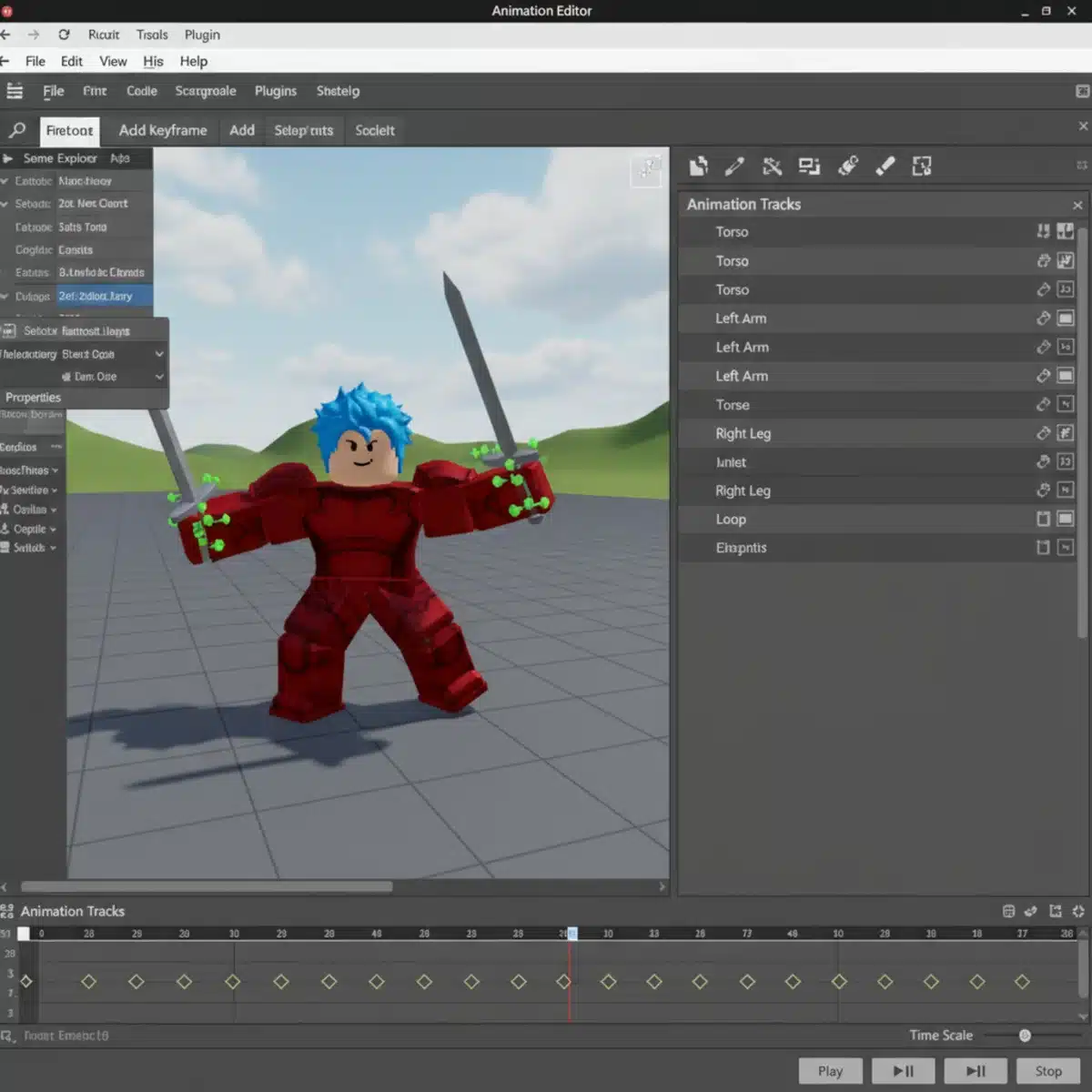Click the cut tool icon in the top-right toolbar
This screenshot has width=1092, height=1092.
pyautogui.click(x=773, y=166)
